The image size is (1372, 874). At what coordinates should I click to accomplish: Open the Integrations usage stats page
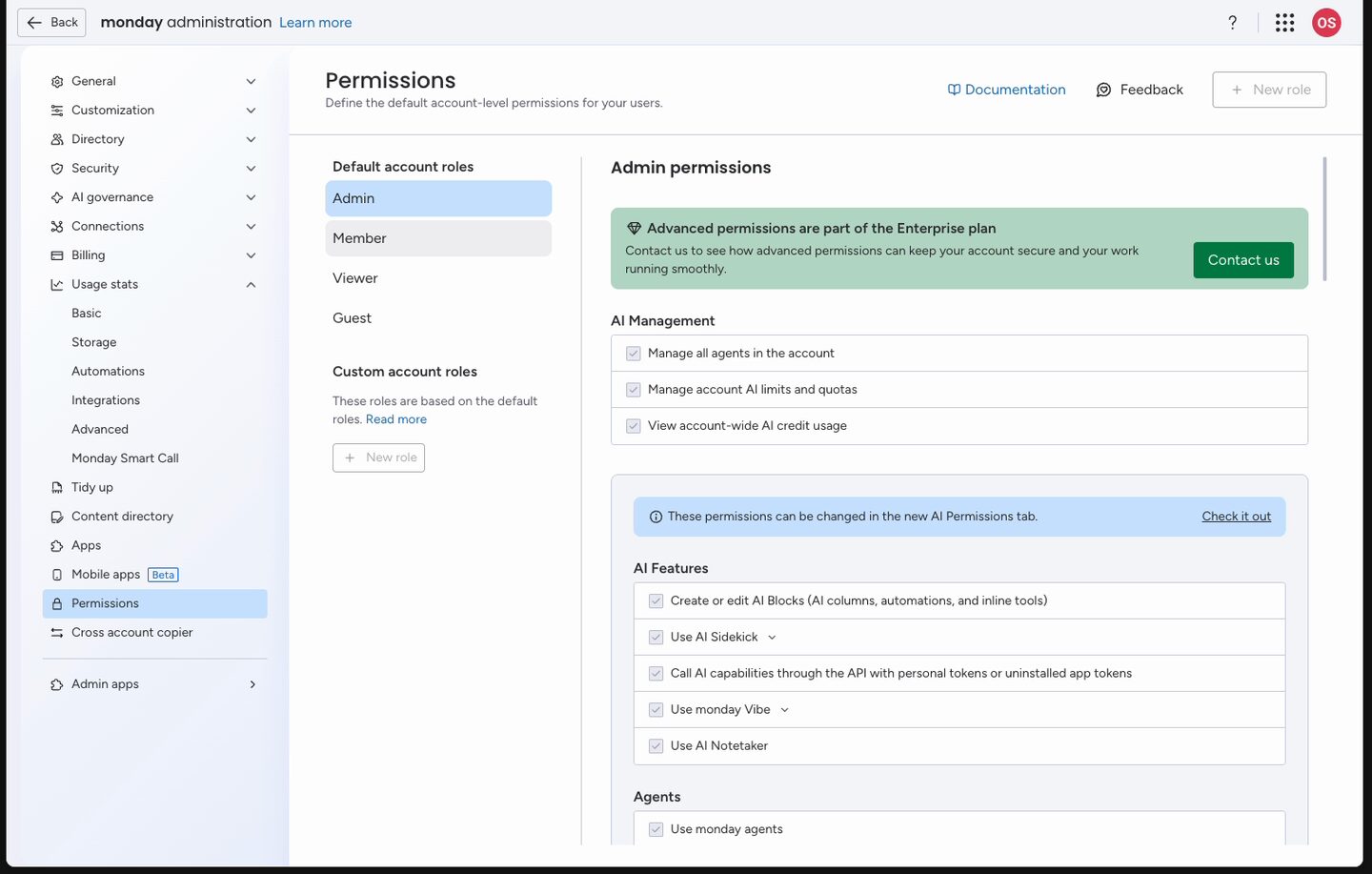[x=106, y=400]
